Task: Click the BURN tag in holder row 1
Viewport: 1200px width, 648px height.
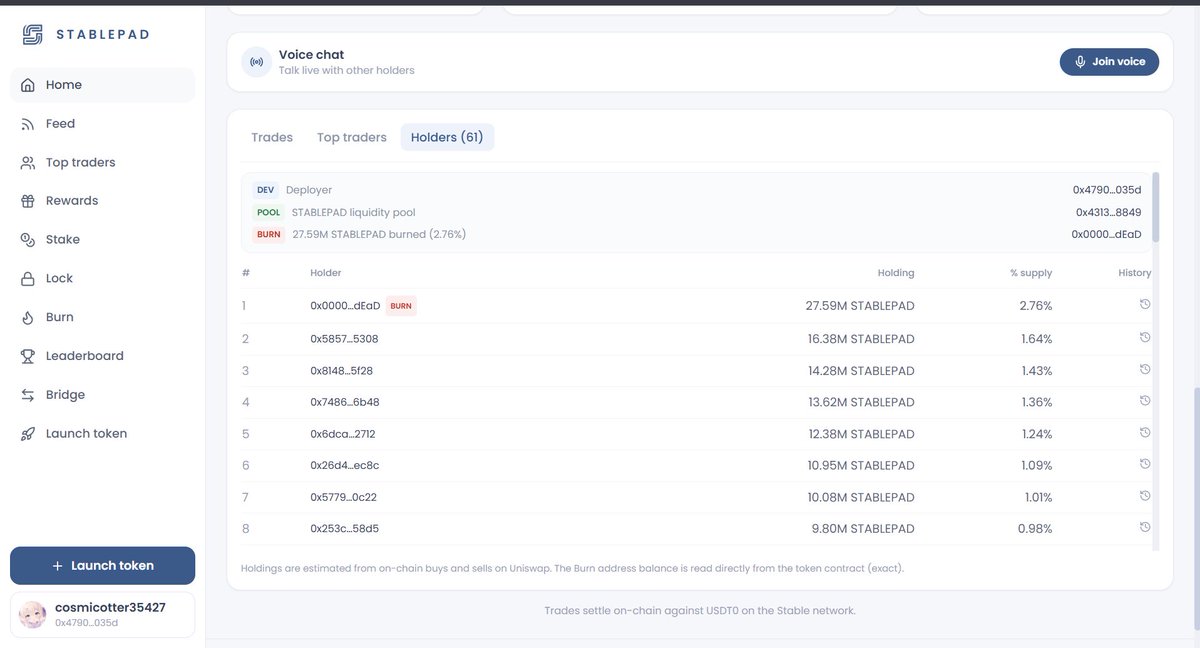Action: coord(400,306)
